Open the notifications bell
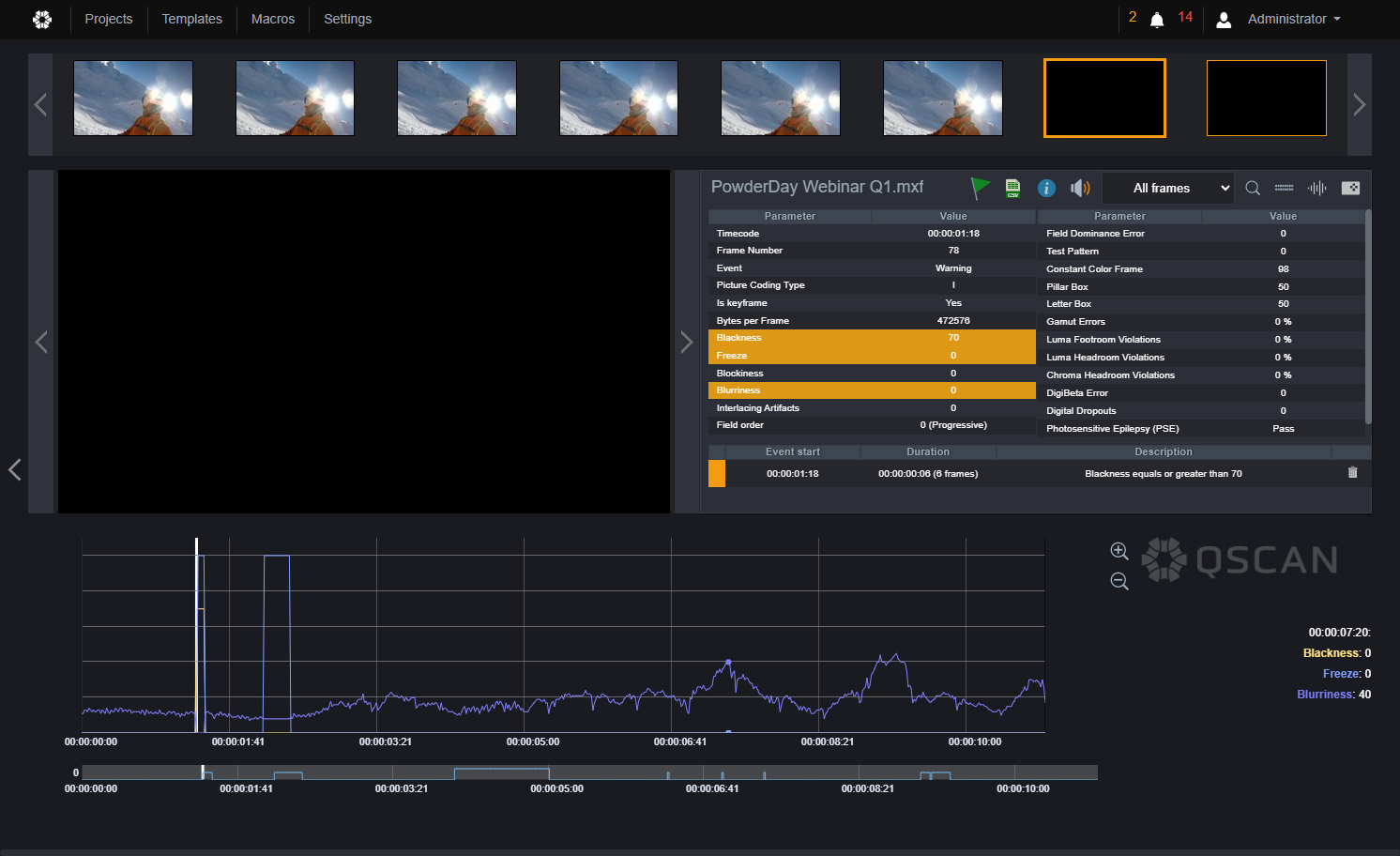The height and width of the screenshot is (856, 1400). tap(1157, 20)
